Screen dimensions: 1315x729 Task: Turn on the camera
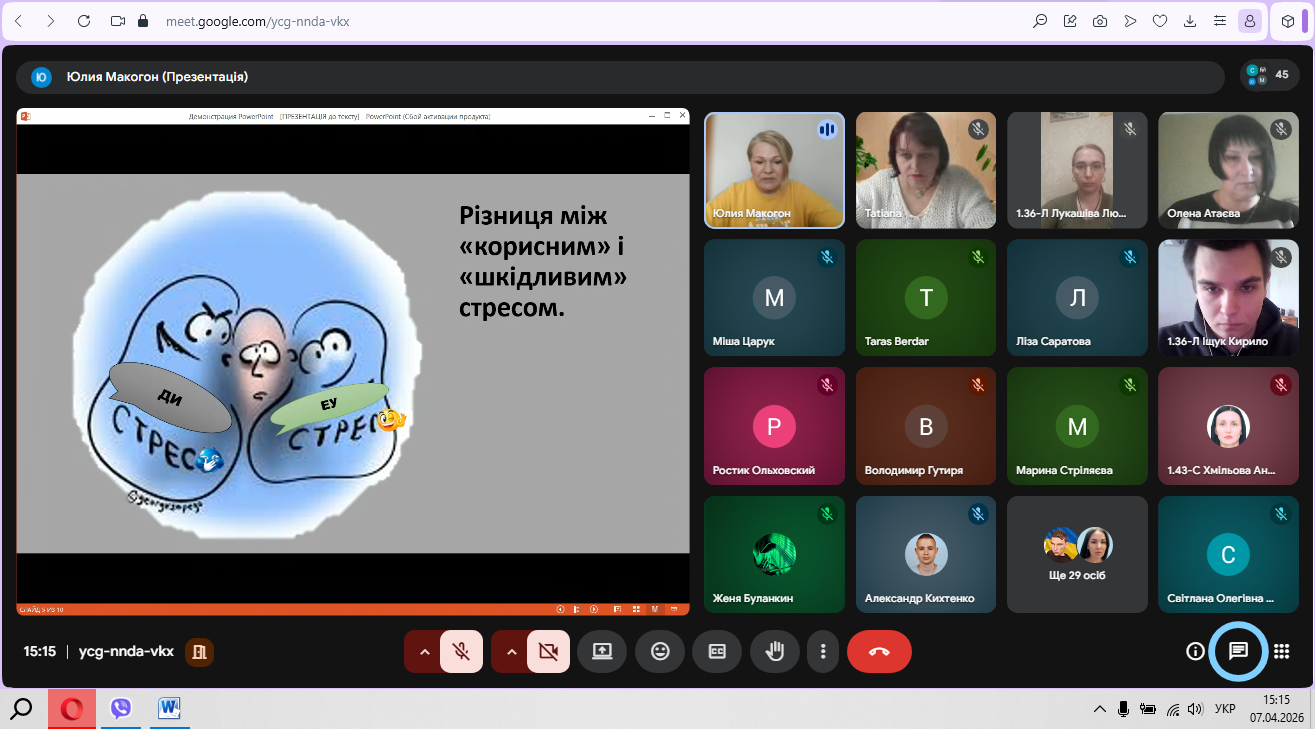[548, 651]
